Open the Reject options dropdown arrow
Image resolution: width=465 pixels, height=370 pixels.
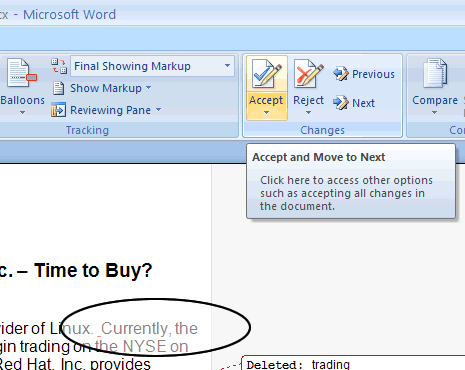pos(308,113)
